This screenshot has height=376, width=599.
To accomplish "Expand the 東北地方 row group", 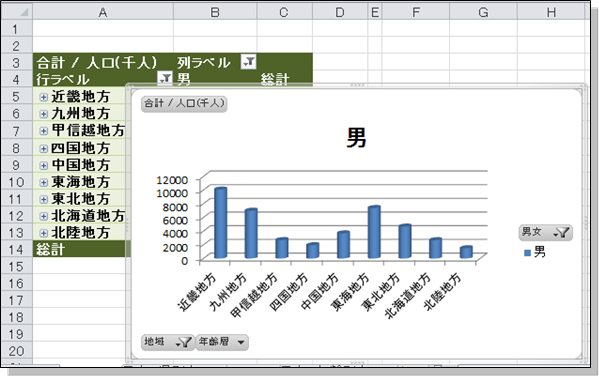I will 44,199.
